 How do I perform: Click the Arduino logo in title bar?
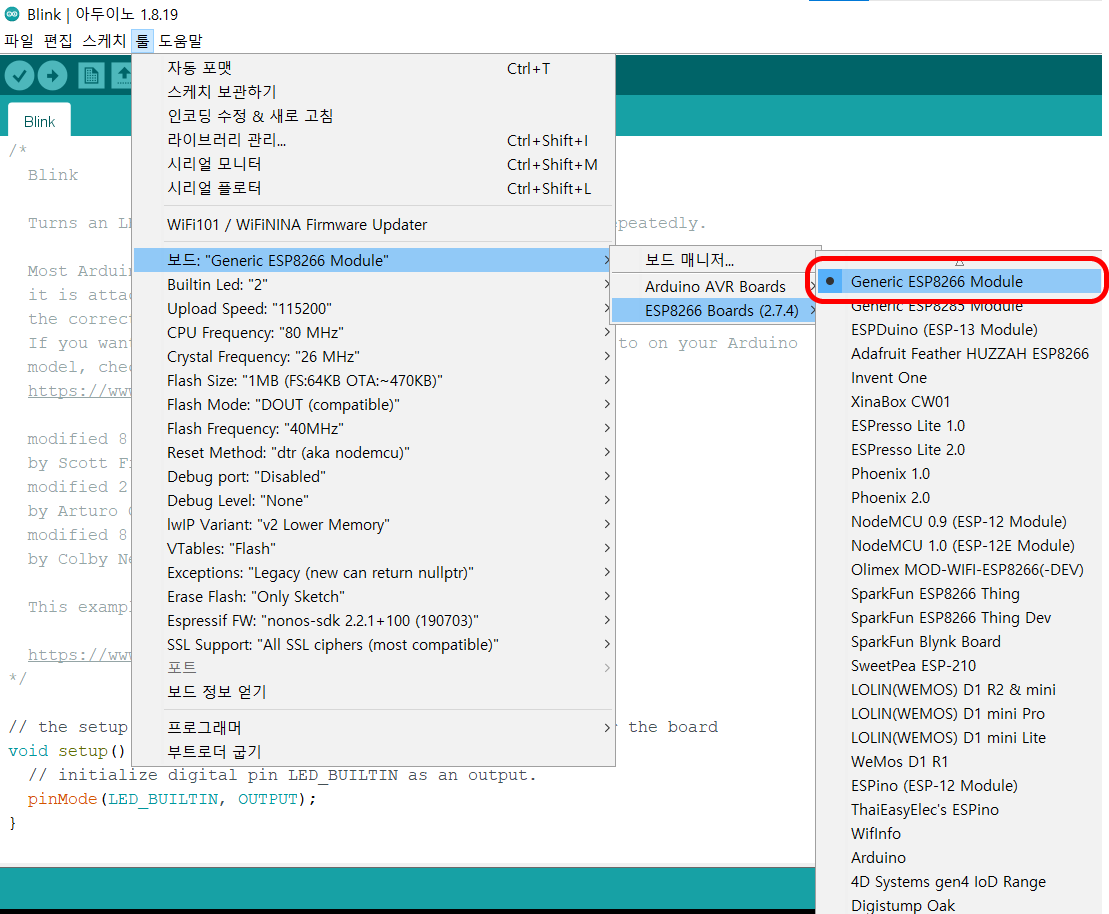pyautogui.click(x=12, y=13)
